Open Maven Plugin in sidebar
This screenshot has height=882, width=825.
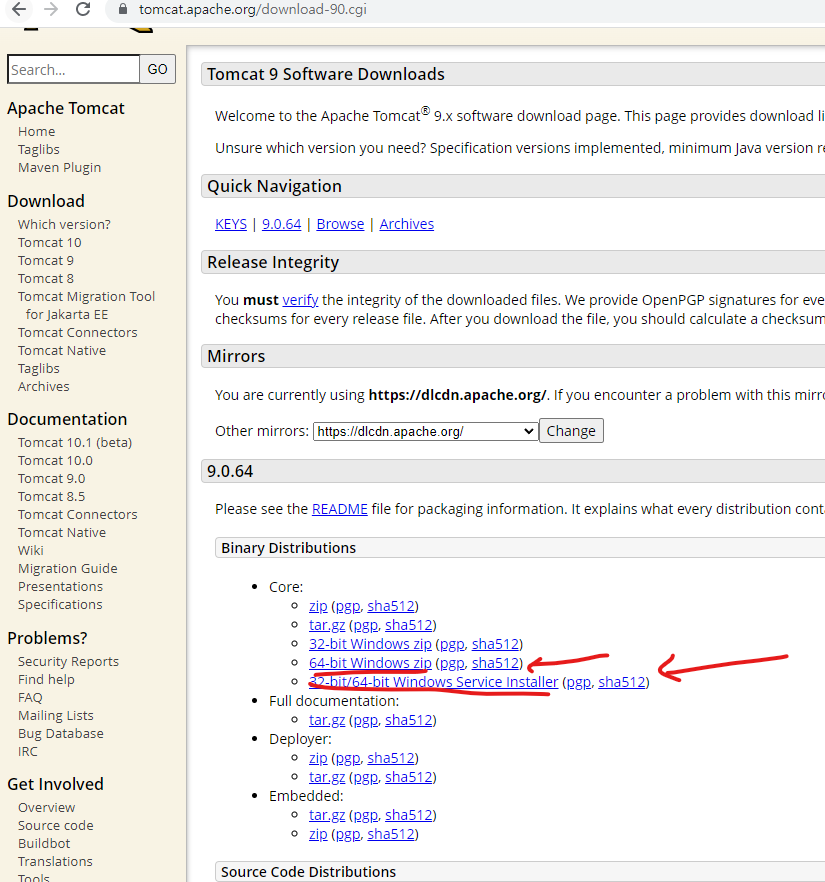pyautogui.click(x=60, y=168)
